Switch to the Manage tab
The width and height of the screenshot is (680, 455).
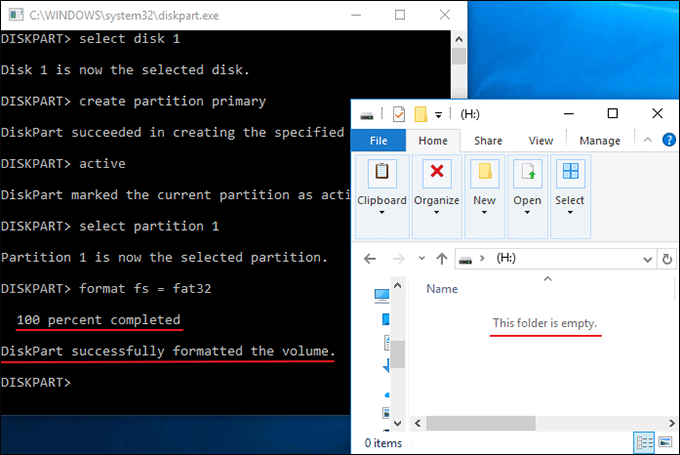point(600,141)
